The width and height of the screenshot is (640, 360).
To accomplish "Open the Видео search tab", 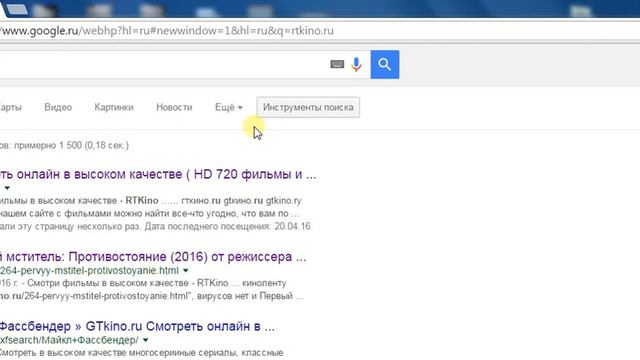I will click(x=58, y=107).
